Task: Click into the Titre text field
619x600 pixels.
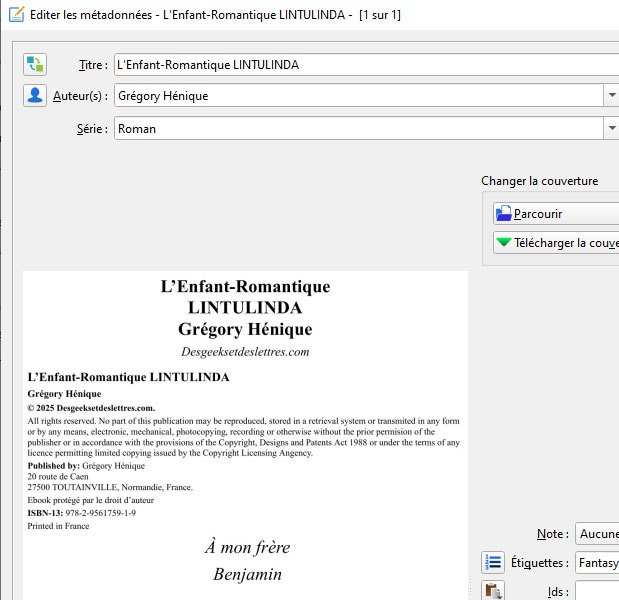Action: [366, 65]
